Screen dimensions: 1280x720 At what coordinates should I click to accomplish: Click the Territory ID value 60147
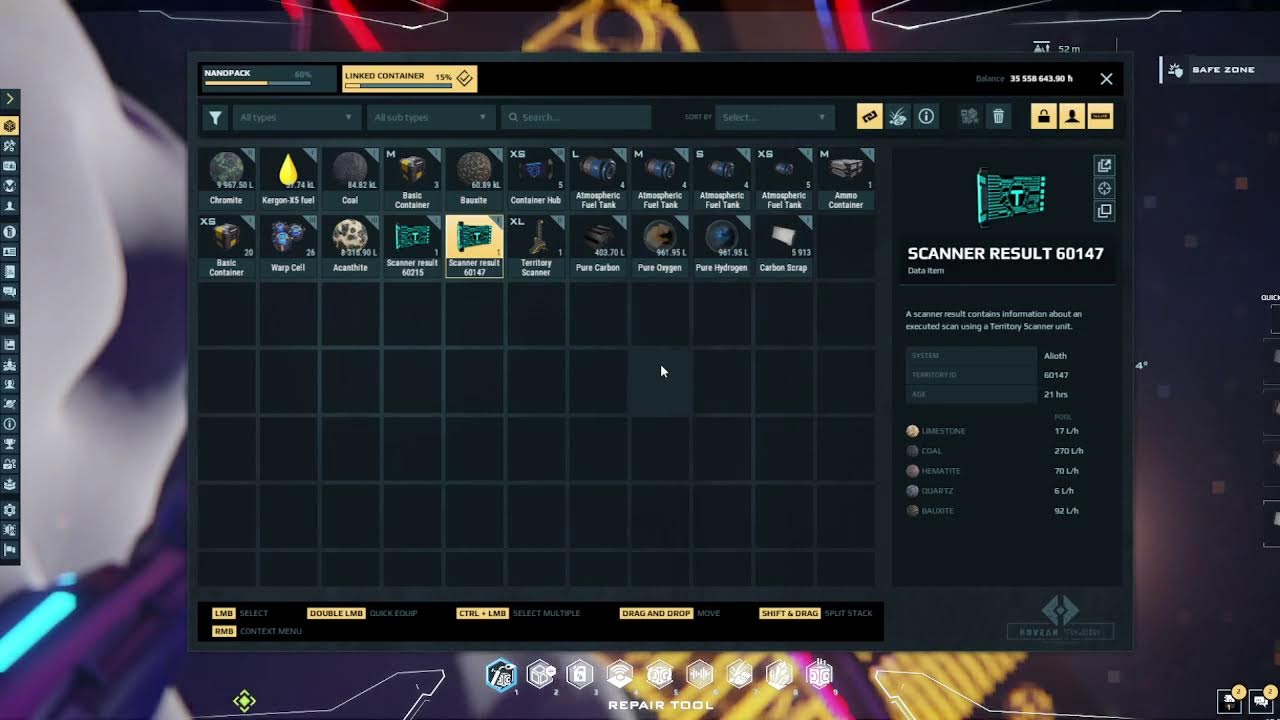tap(1056, 375)
